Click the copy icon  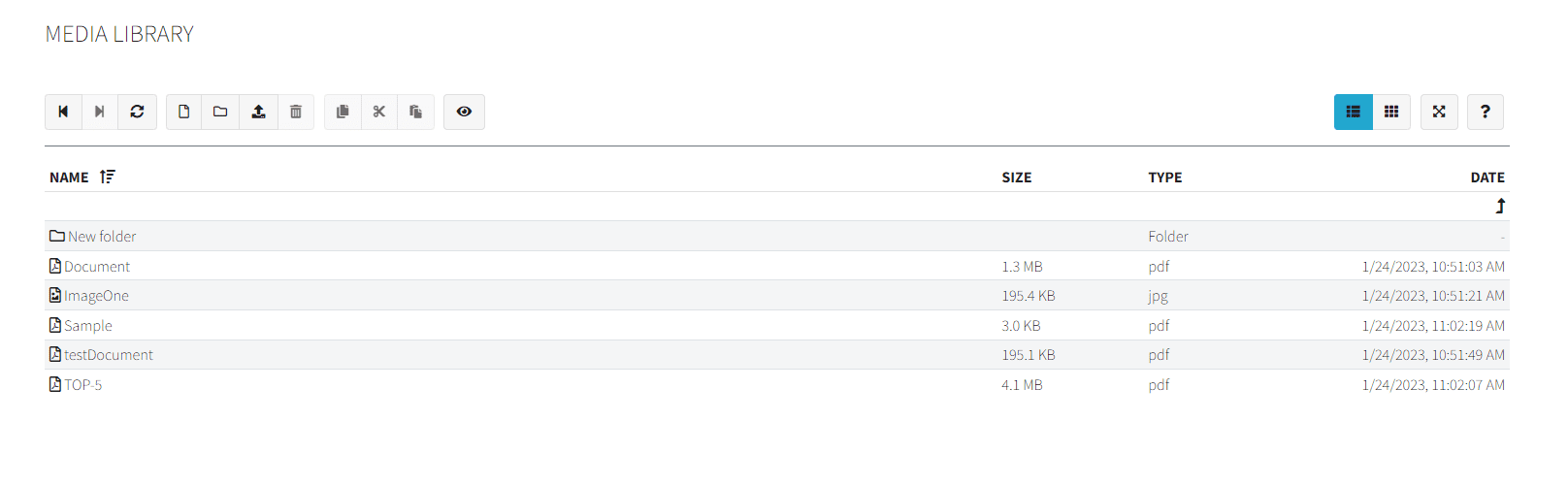(343, 112)
